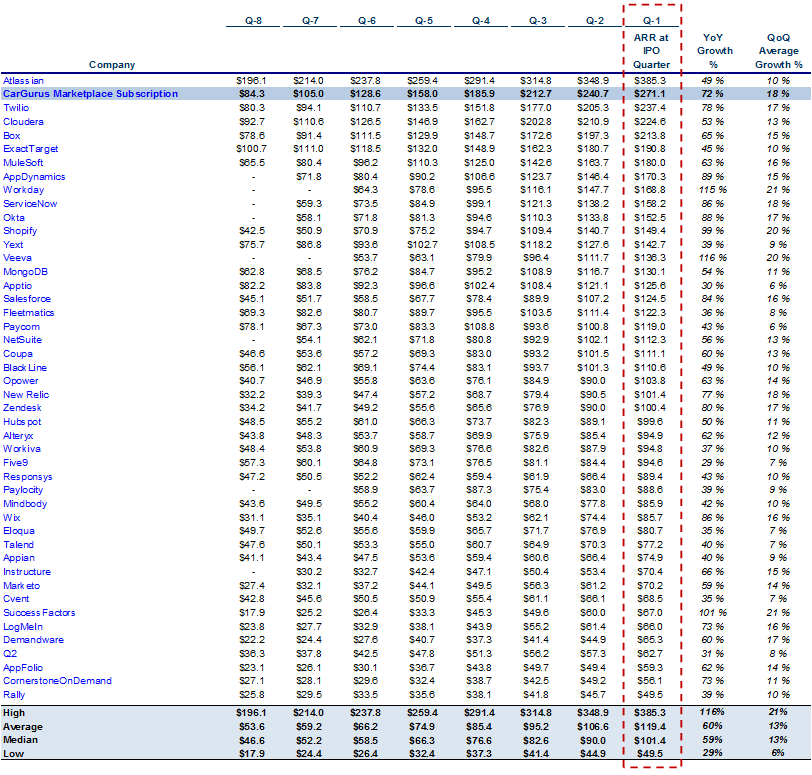Select the CarGurus Marketplace Subscription row label
The height and width of the screenshot is (775, 812).
[90, 94]
